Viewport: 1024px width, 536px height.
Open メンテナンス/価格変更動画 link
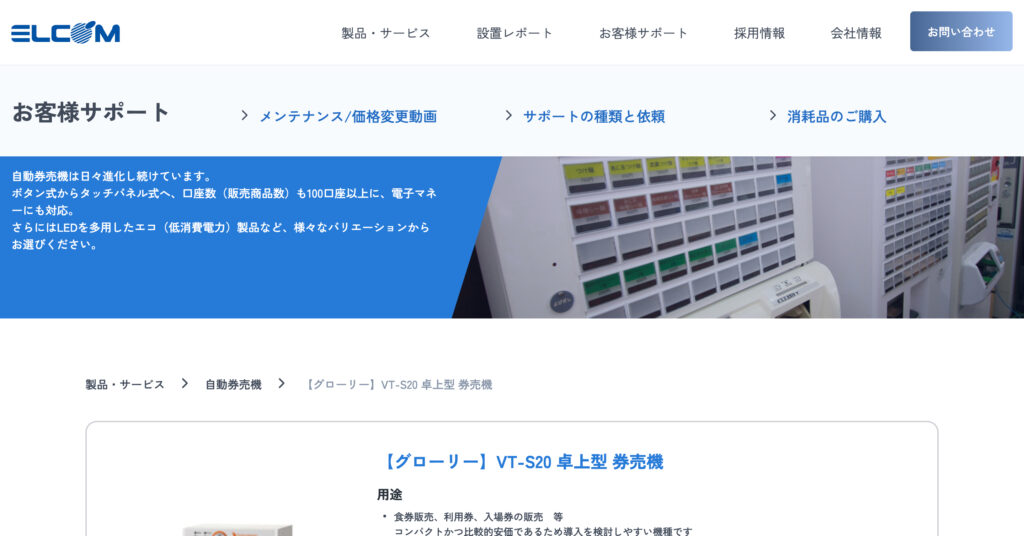[x=348, y=116]
